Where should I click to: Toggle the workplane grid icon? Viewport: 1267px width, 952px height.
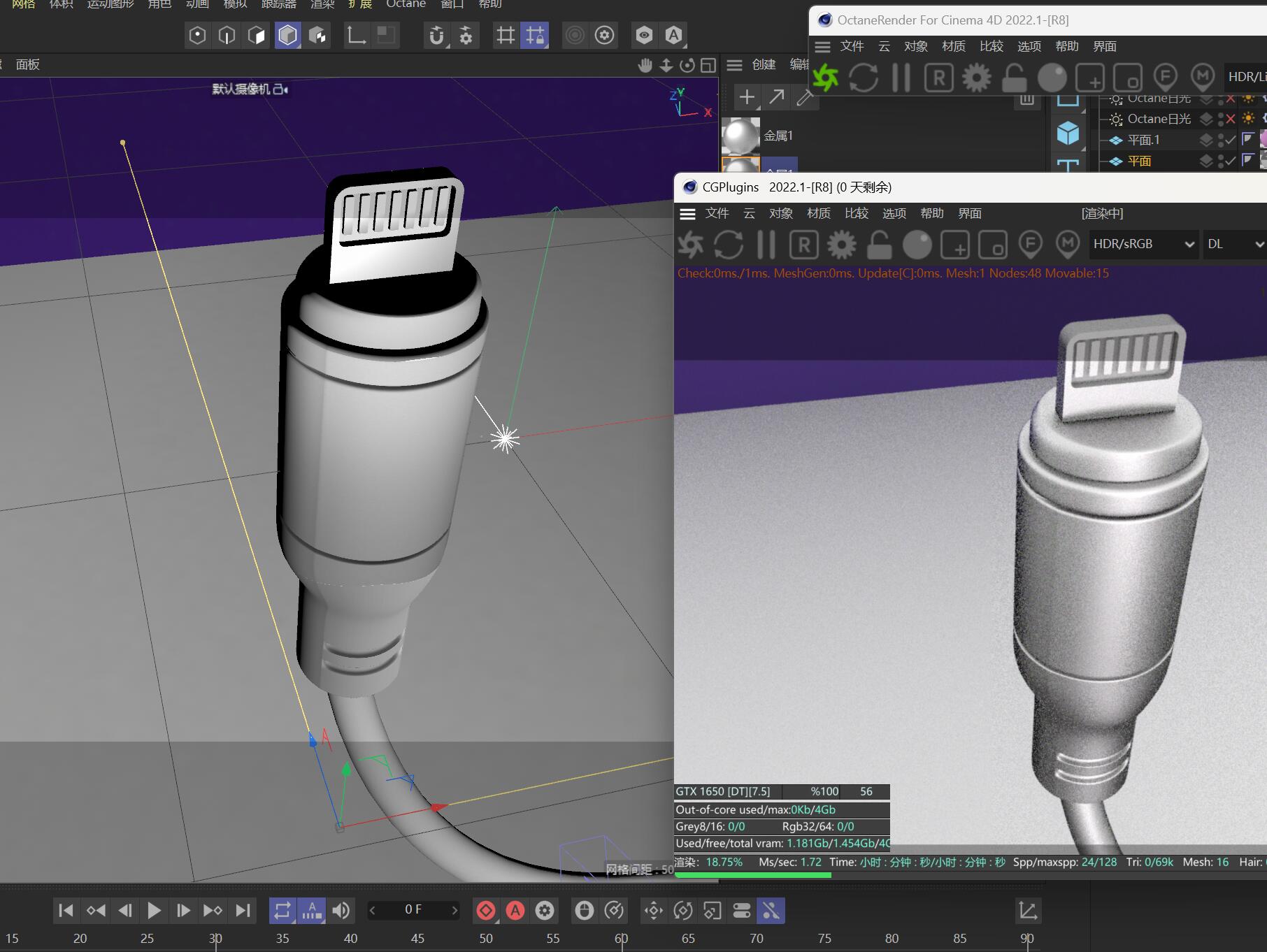pyautogui.click(x=505, y=35)
